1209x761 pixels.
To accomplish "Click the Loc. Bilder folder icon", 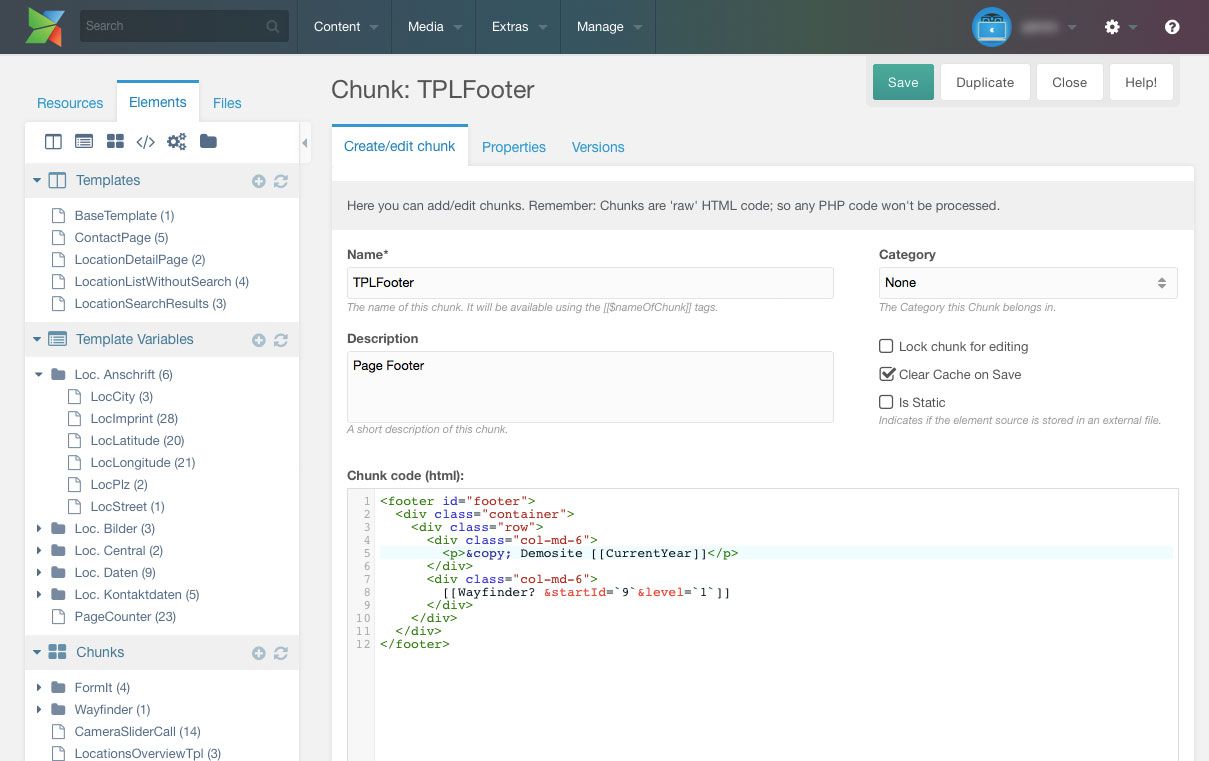I will pyautogui.click(x=58, y=529).
